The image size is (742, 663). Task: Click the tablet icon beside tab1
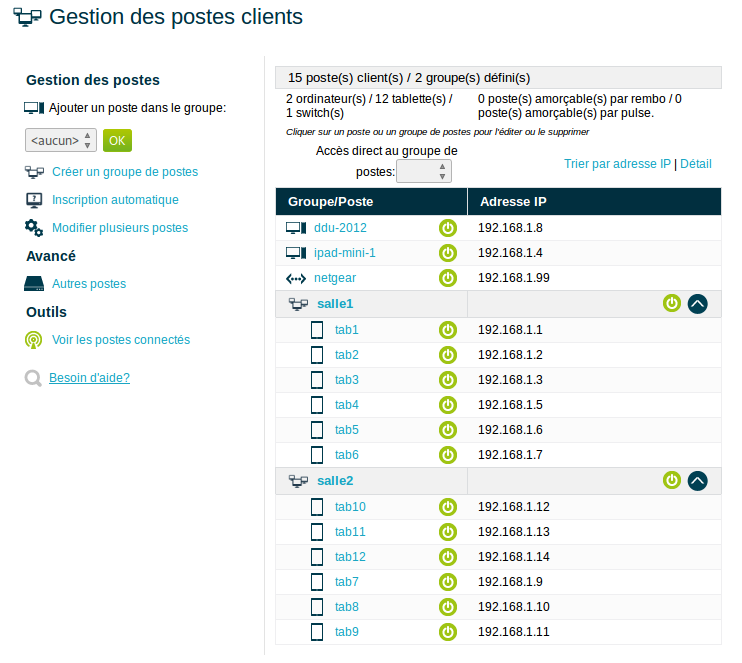317,330
